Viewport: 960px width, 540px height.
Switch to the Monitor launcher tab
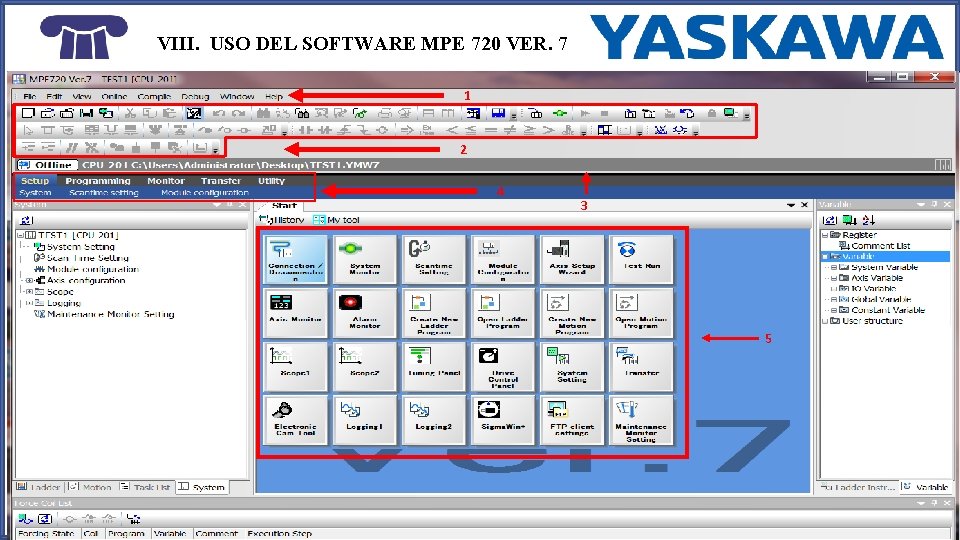click(x=166, y=181)
